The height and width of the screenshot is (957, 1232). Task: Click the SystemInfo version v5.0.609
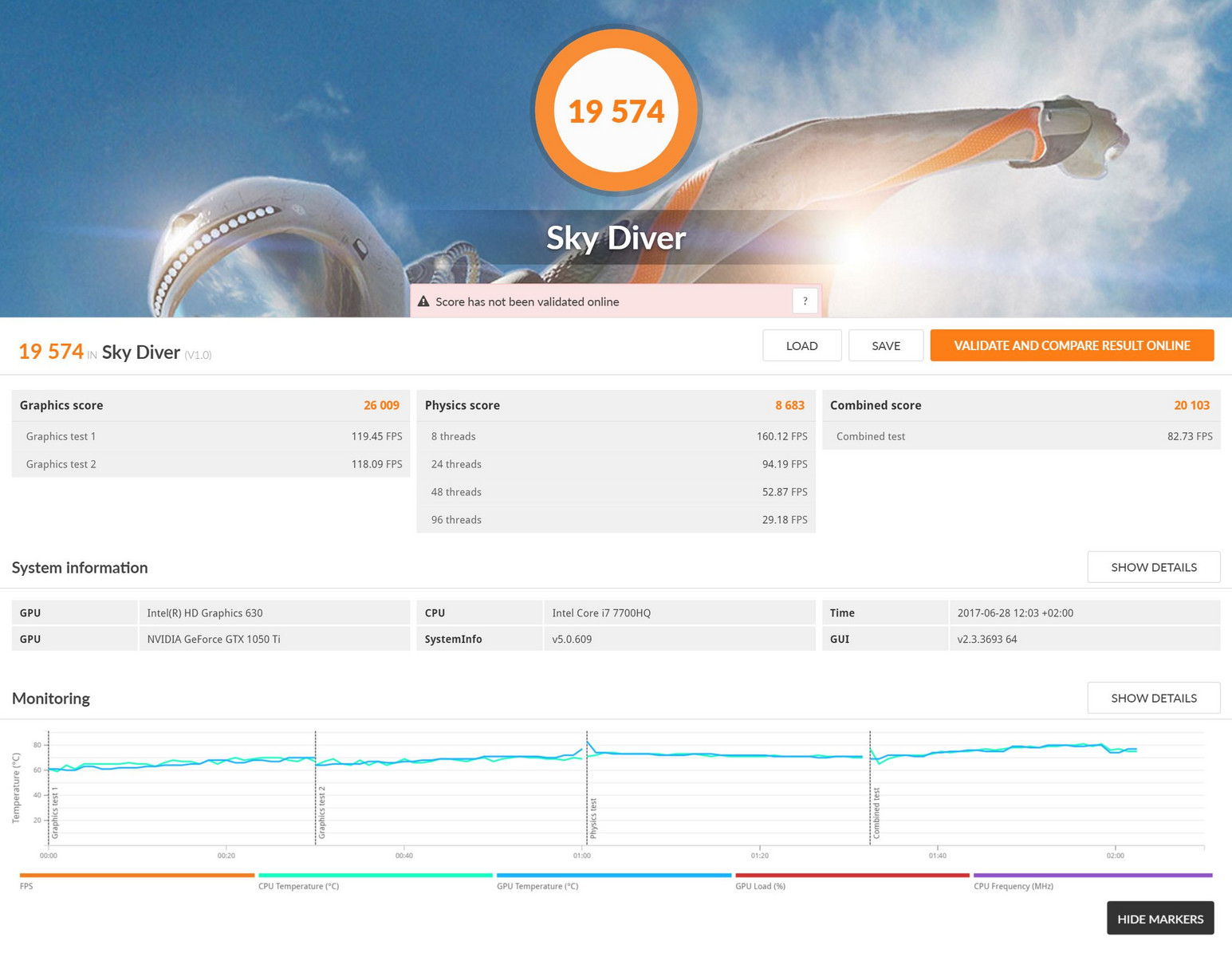pos(679,639)
